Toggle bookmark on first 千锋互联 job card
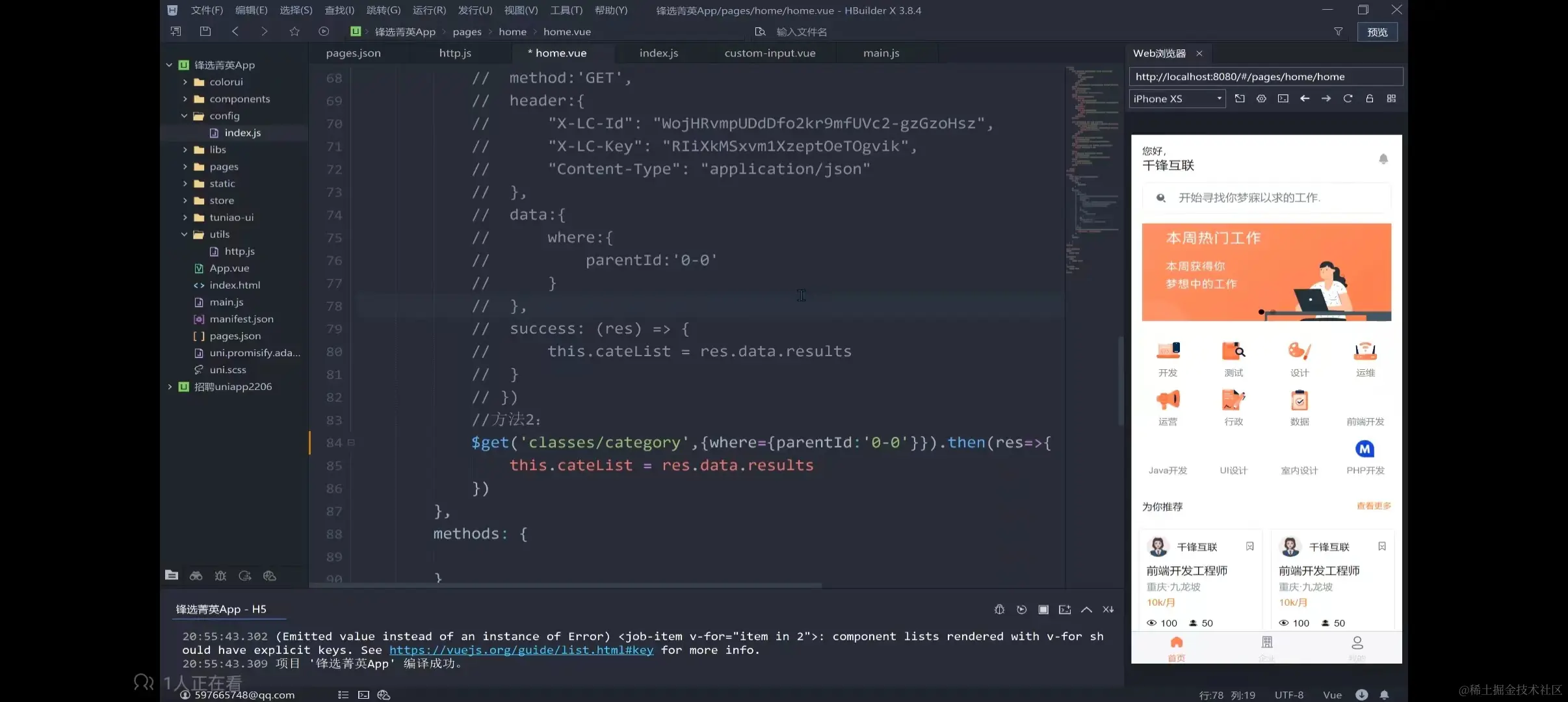 1249,547
